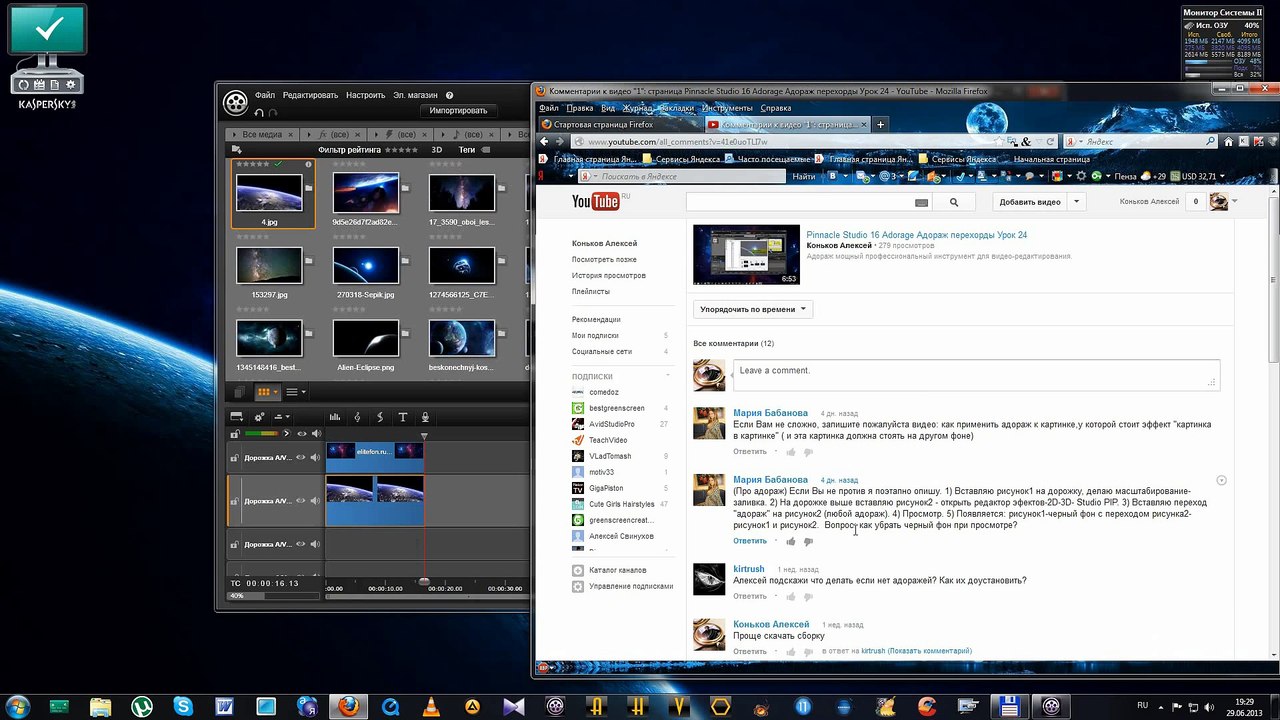Click the voice-over microphone tool
Viewport: 1280px width, 720px height.
coord(425,417)
